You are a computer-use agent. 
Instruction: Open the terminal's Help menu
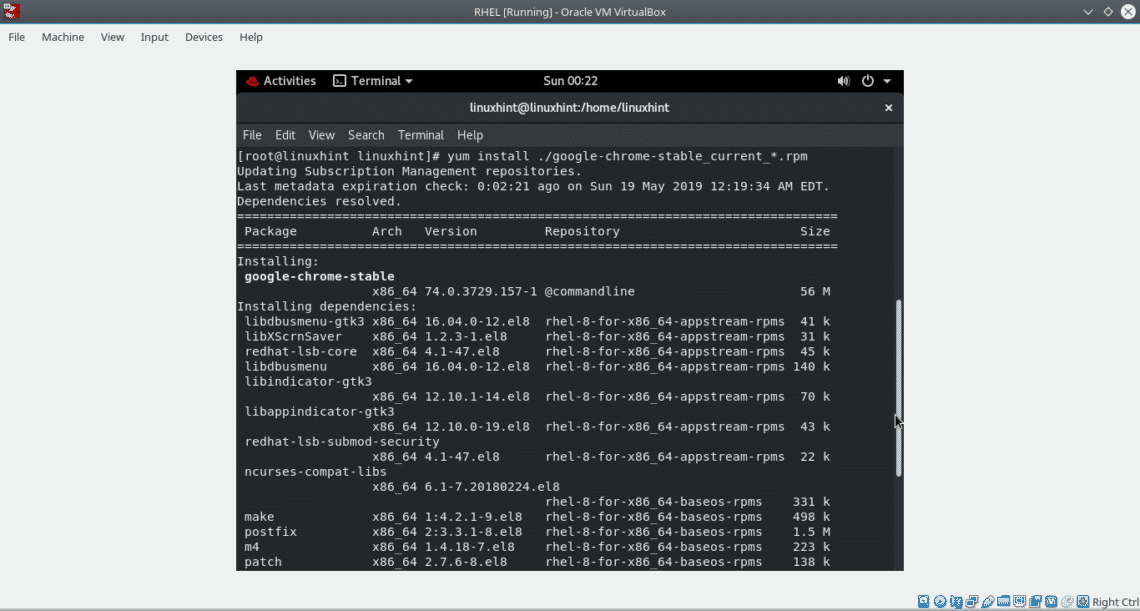[470, 135]
